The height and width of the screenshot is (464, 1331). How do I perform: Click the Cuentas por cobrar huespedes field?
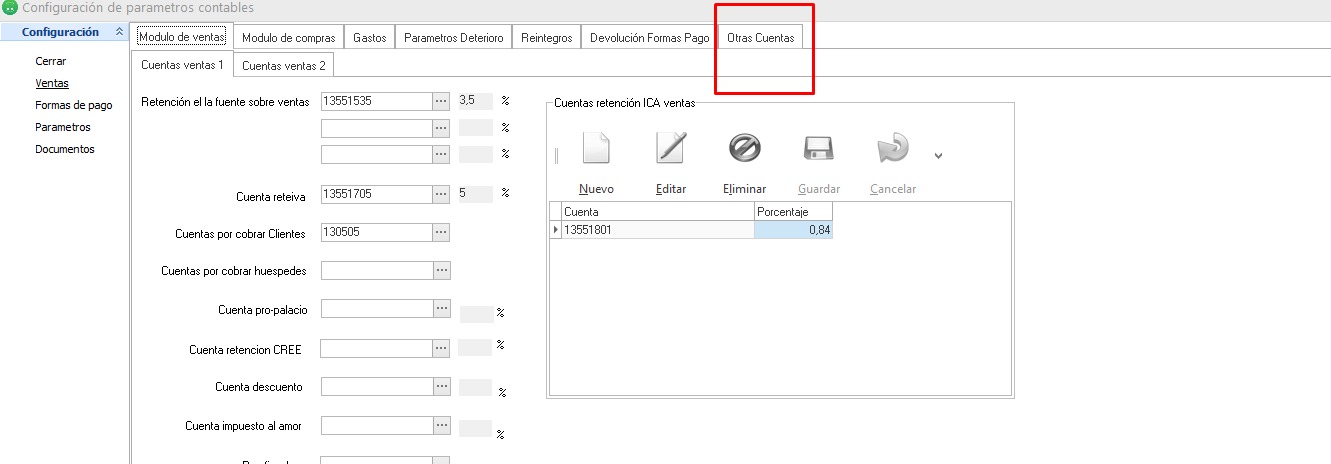tap(377, 271)
